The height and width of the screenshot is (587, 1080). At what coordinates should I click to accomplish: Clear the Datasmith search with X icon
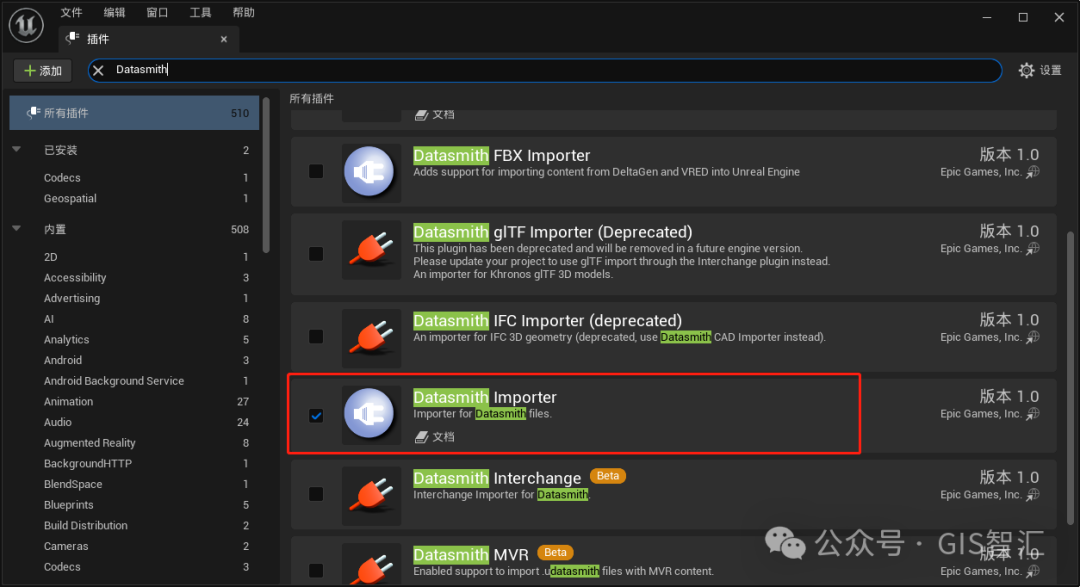coord(98,70)
